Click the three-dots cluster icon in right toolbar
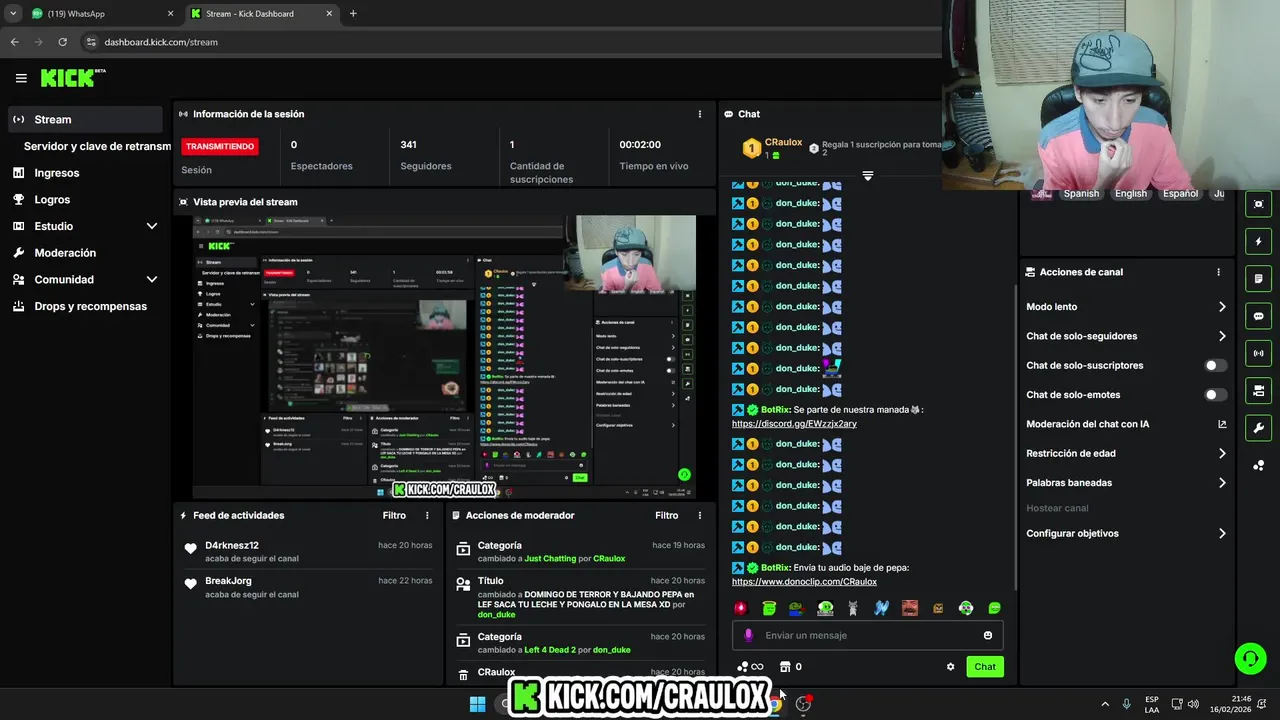The width and height of the screenshot is (1280, 720). tap(1258, 465)
